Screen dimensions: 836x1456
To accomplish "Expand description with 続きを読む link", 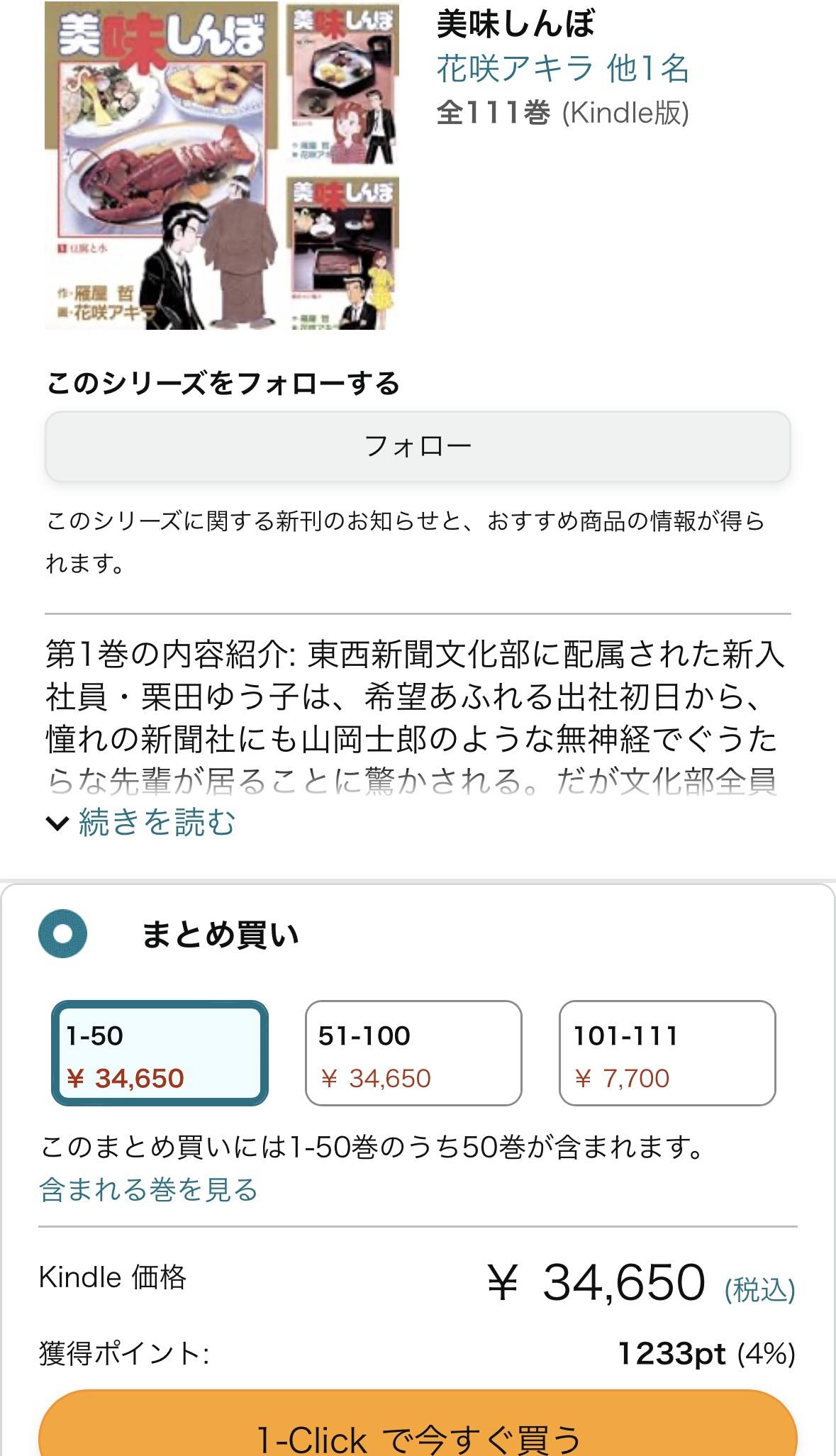I will point(157,823).
